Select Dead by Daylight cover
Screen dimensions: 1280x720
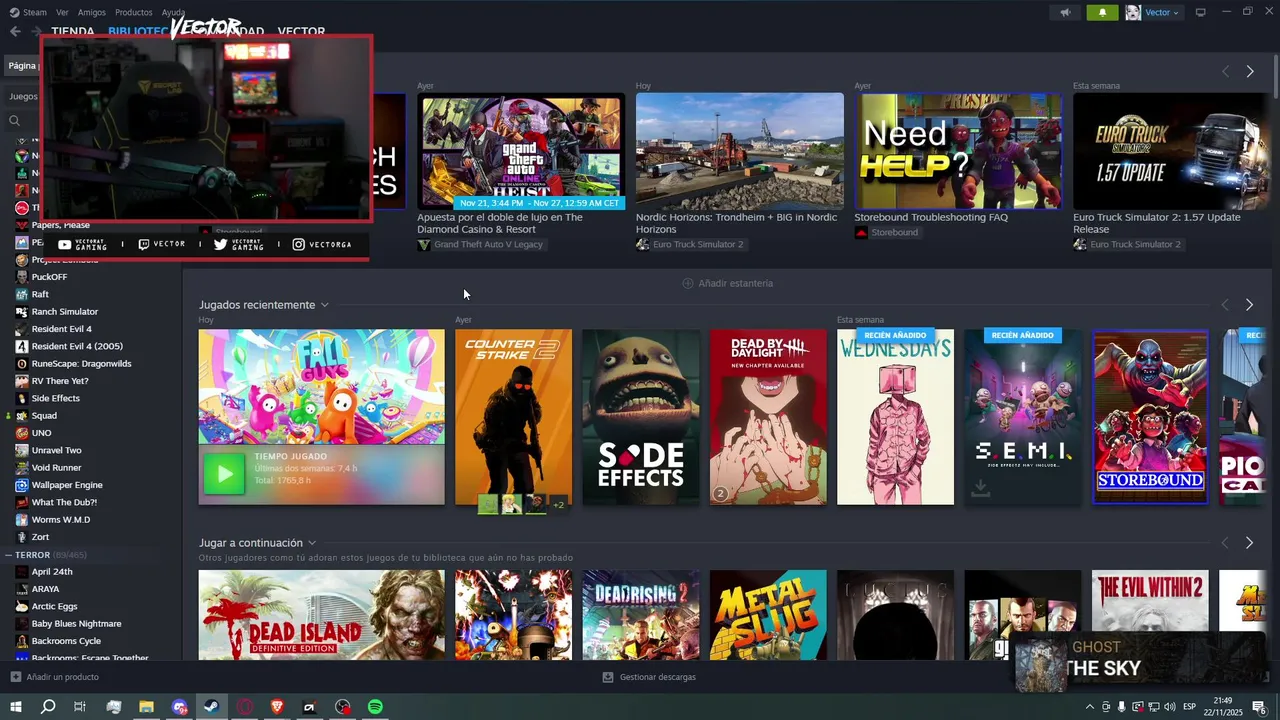pyautogui.click(x=768, y=417)
